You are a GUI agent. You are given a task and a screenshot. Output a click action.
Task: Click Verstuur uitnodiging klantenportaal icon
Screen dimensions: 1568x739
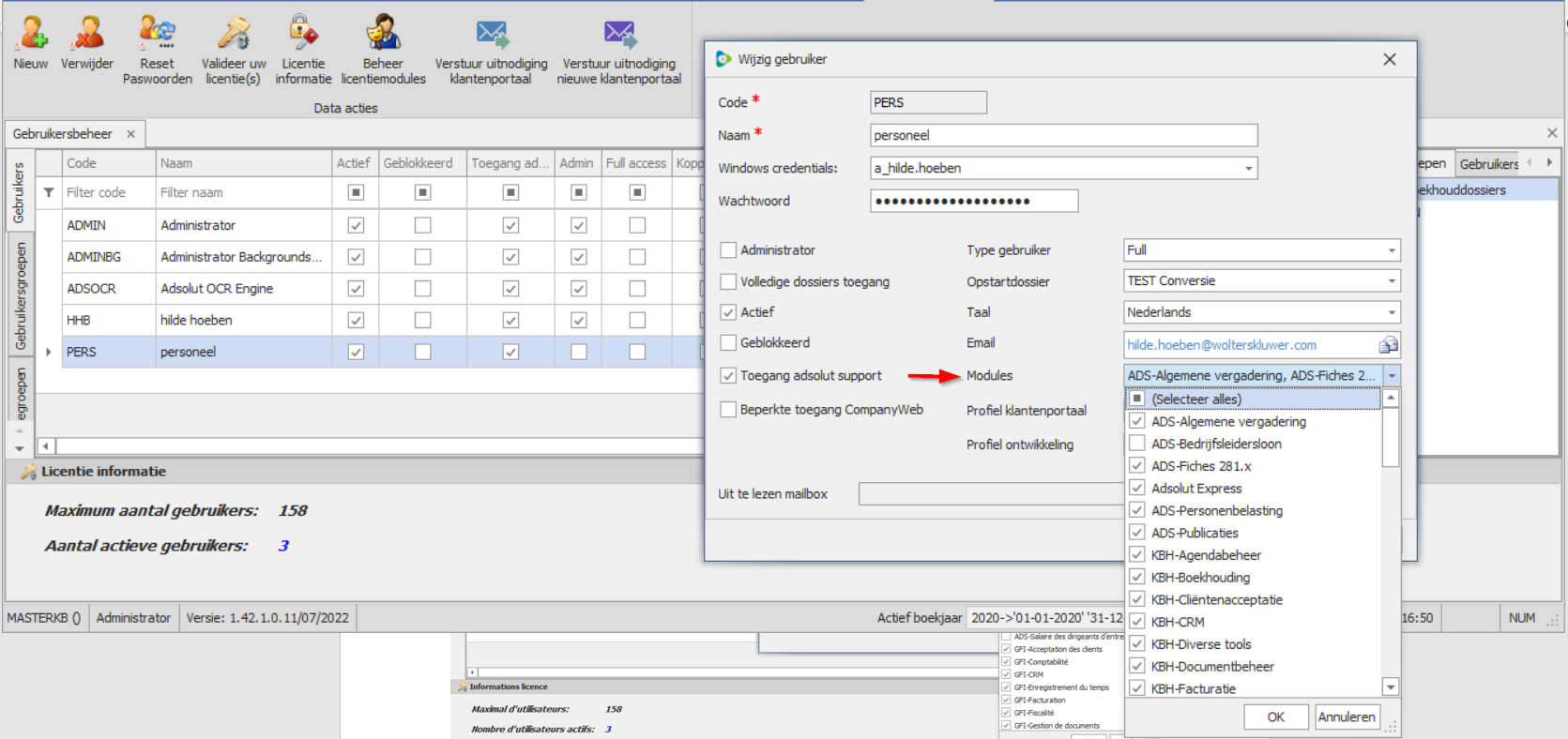[492, 35]
